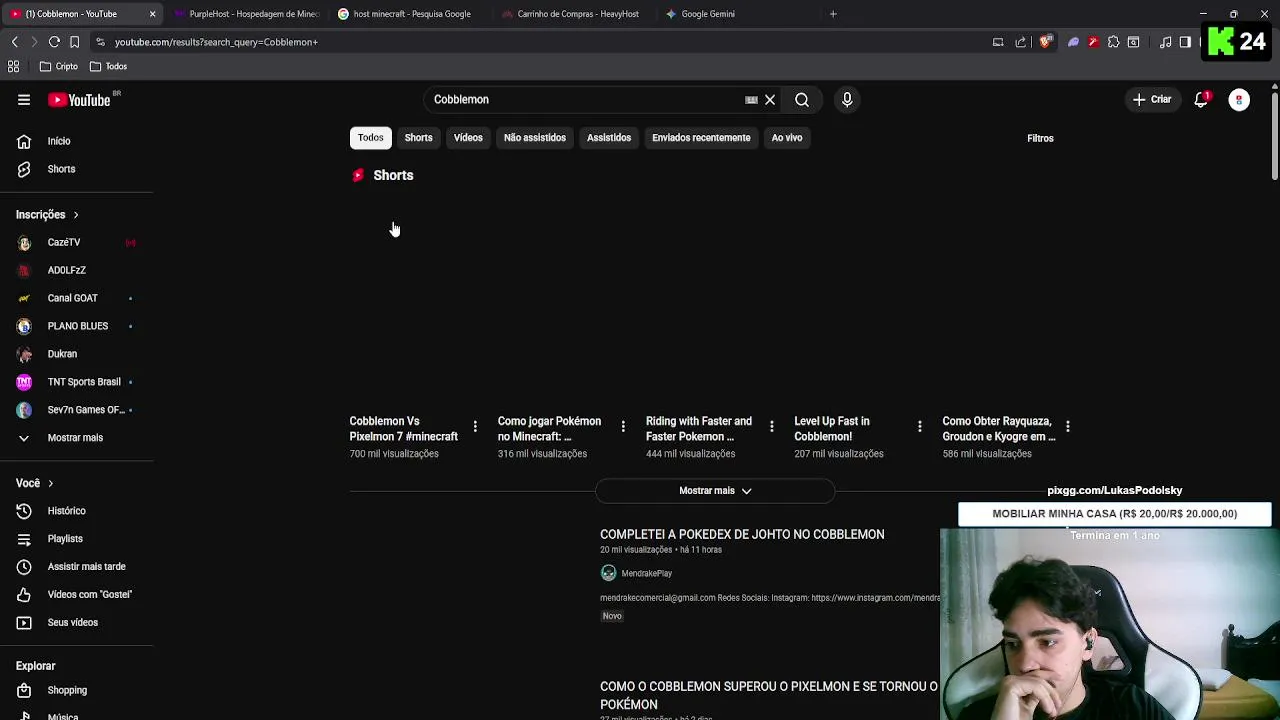Image resolution: width=1280 pixels, height=720 pixels.
Task: Open video COMO O COBBLEMON SUPEROU O PIXELMON
Action: pyautogui.click(x=769, y=696)
